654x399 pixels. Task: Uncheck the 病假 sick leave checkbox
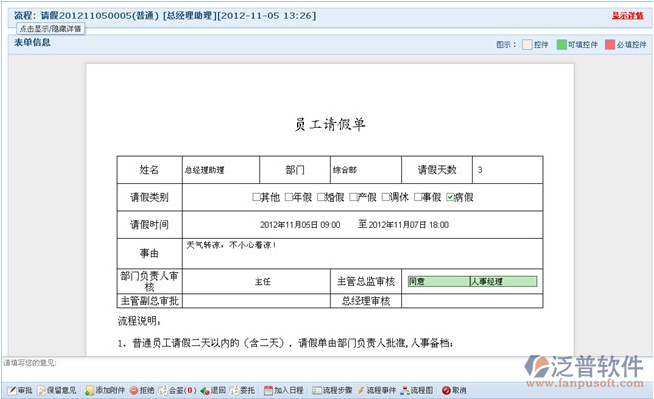pyautogui.click(x=450, y=197)
